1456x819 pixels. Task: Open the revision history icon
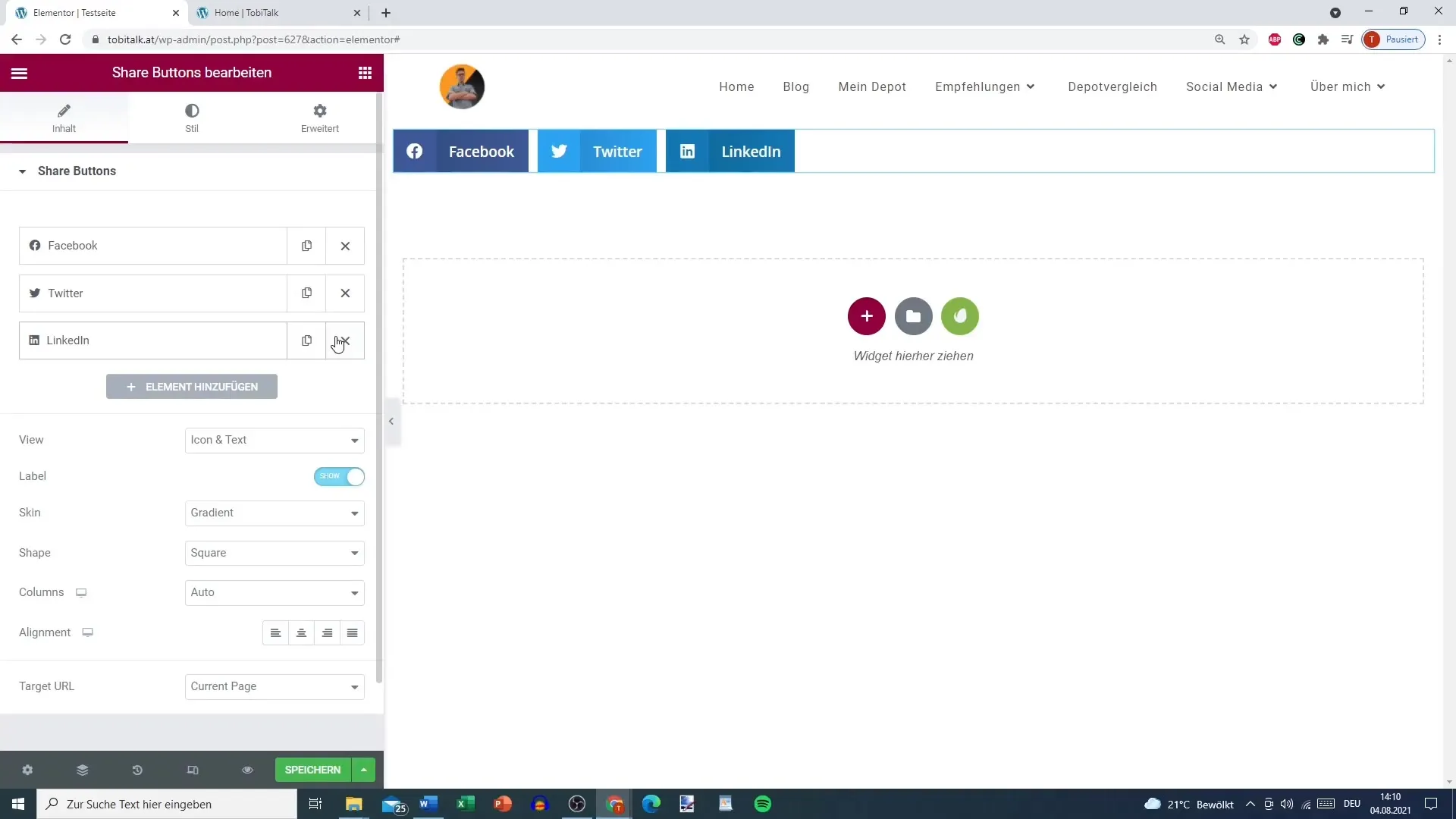(137, 770)
